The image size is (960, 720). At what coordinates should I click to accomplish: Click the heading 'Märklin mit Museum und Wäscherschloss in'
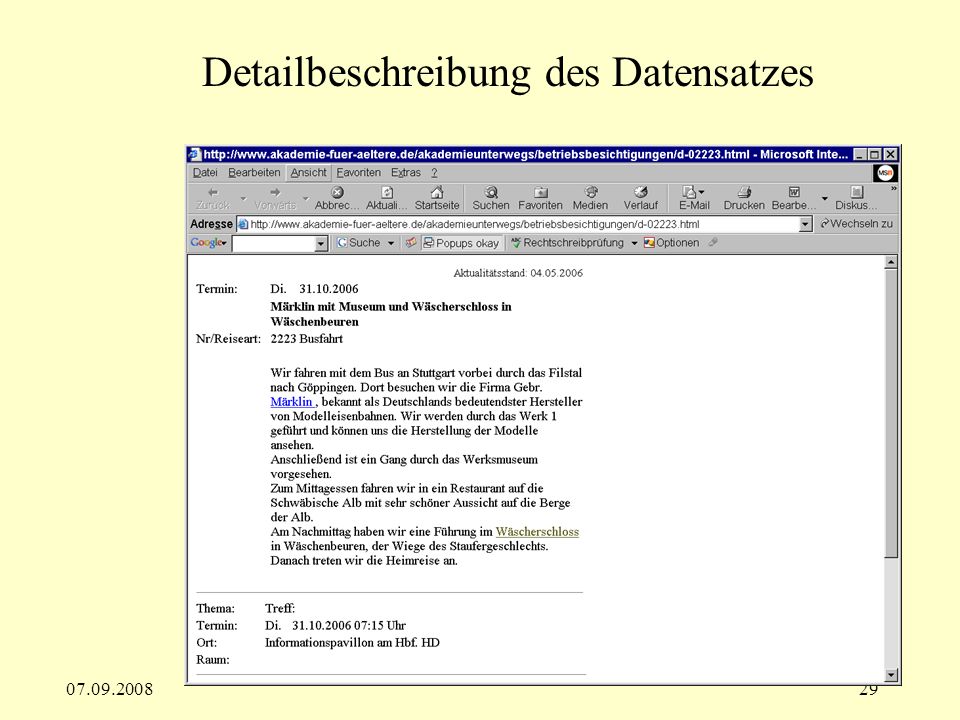coord(391,307)
